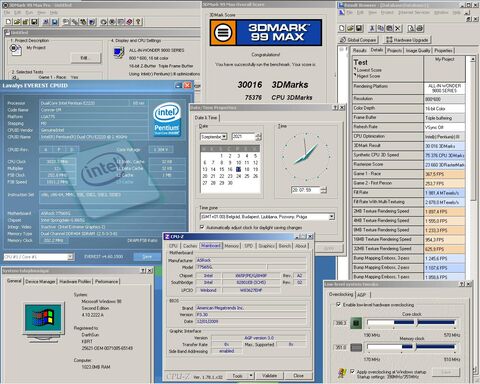
Task: Click Edit... button in Project Description
Action: pyautogui.click(x=86, y=58)
